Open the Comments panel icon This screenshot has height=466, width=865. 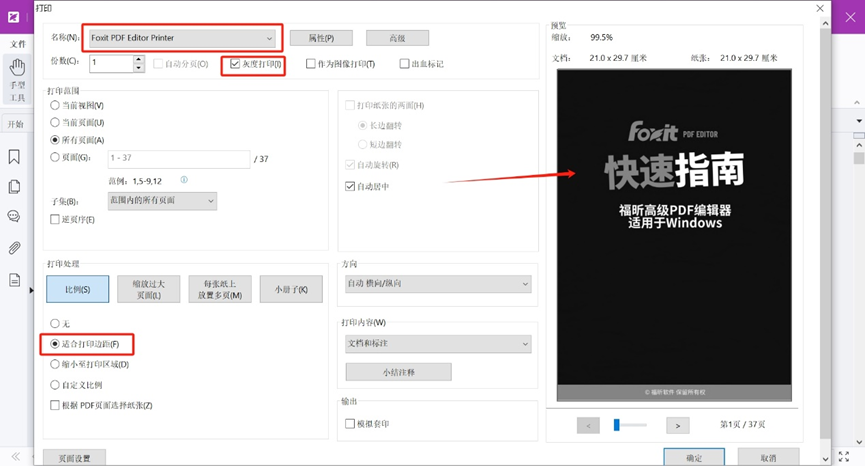coord(14,216)
